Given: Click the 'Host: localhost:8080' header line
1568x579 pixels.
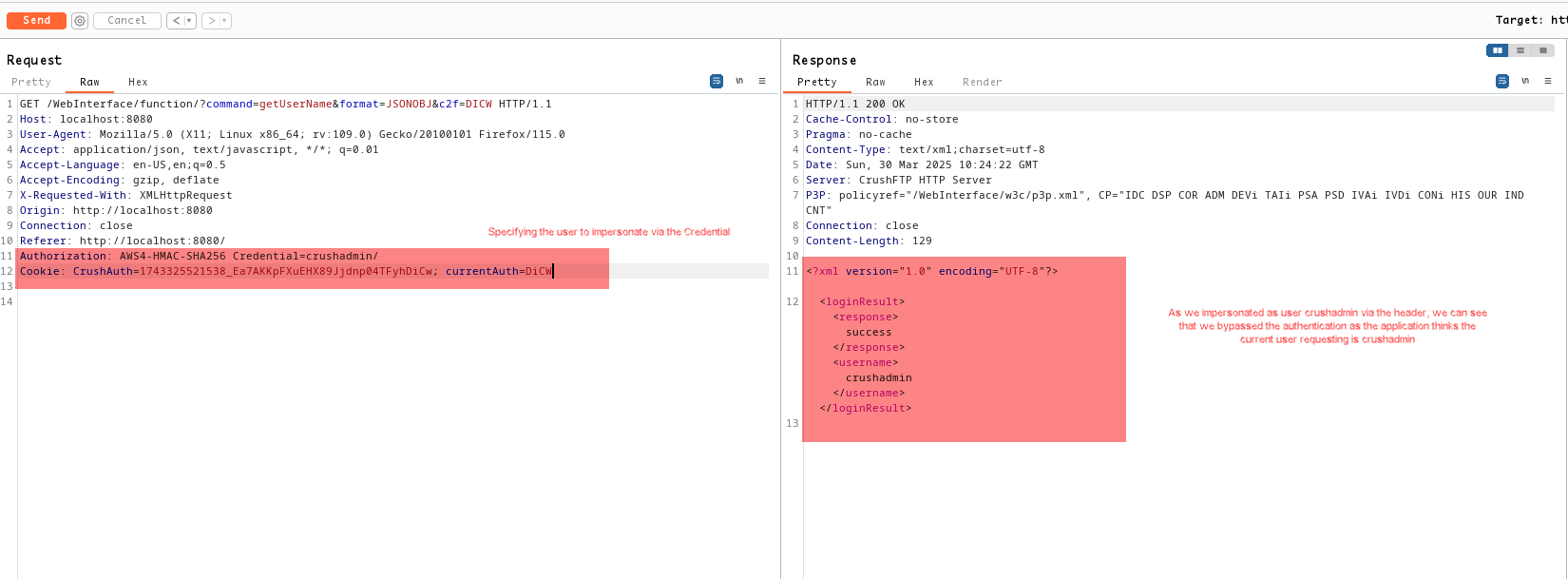Looking at the screenshot, I should tap(86, 119).
